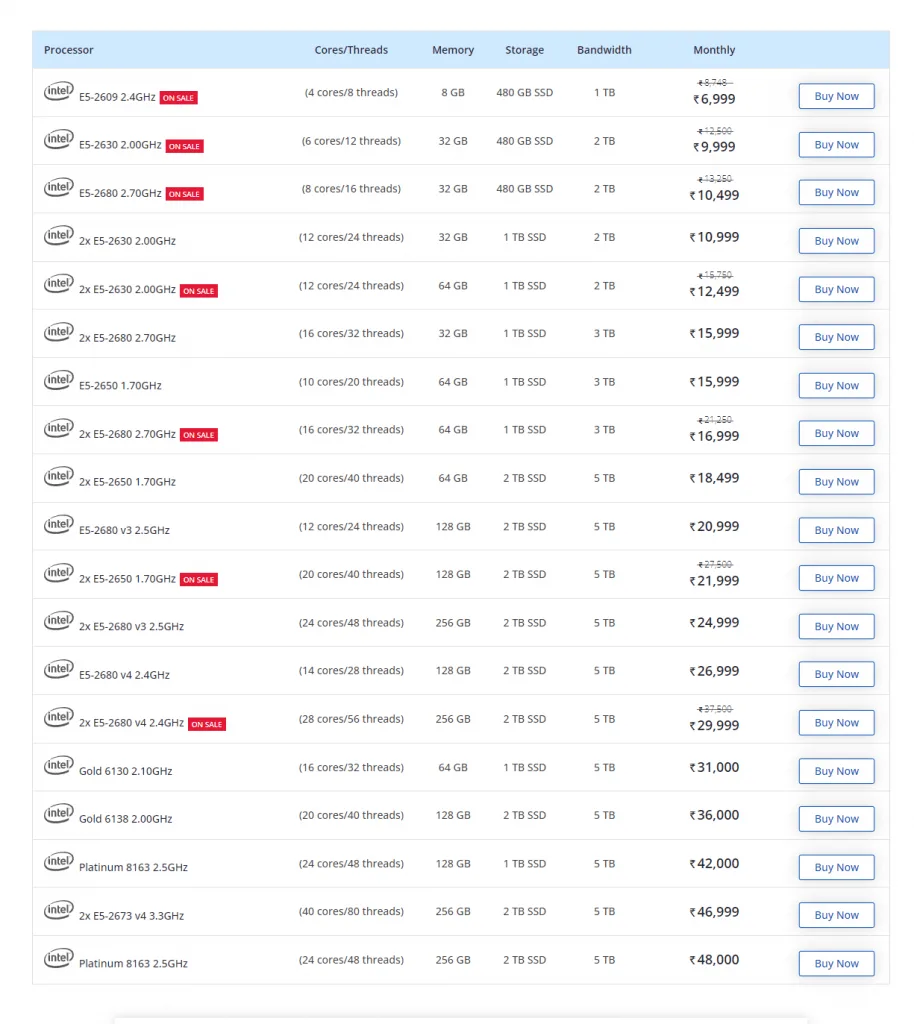
Task: Buy the ₹48,000 Platinum 8163 server
Action: [836, 964]
